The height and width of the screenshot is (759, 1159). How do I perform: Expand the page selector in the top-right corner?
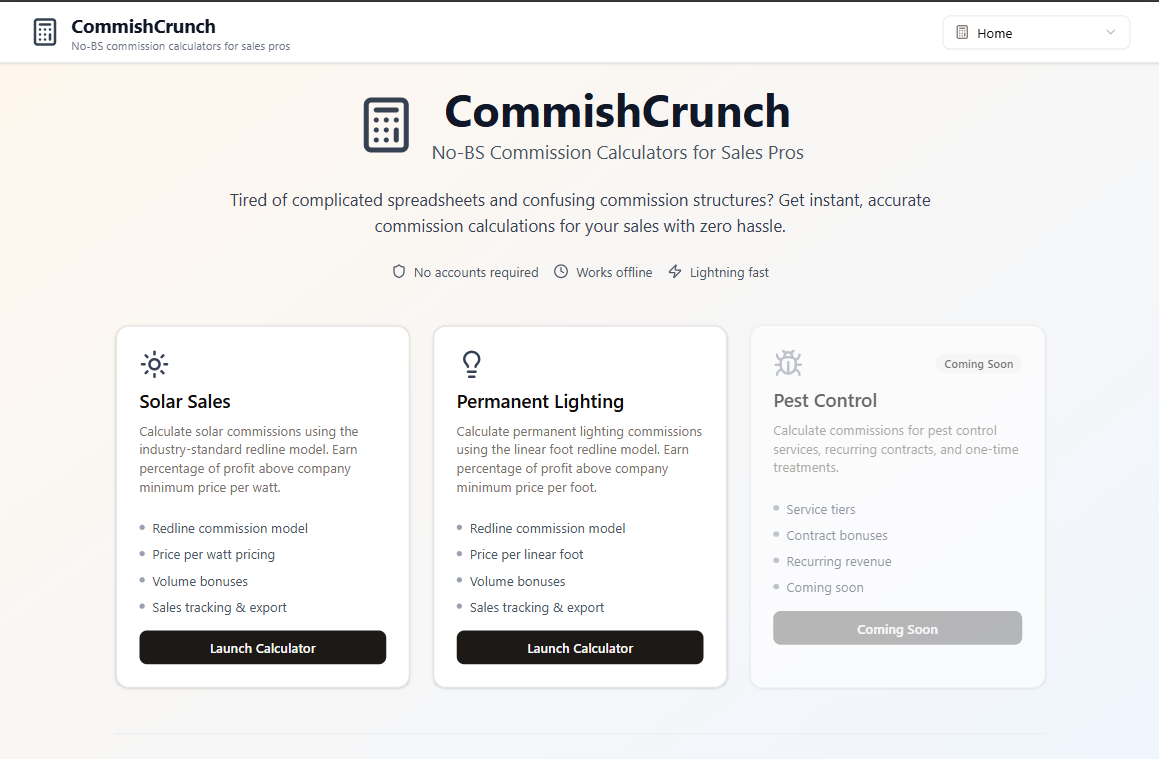[x=1036, y=32]
